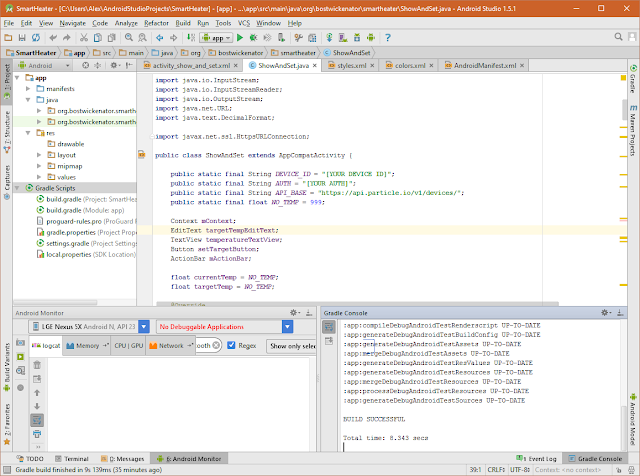
Task: Click the Help question mark icon
Action: coord(388,38)
